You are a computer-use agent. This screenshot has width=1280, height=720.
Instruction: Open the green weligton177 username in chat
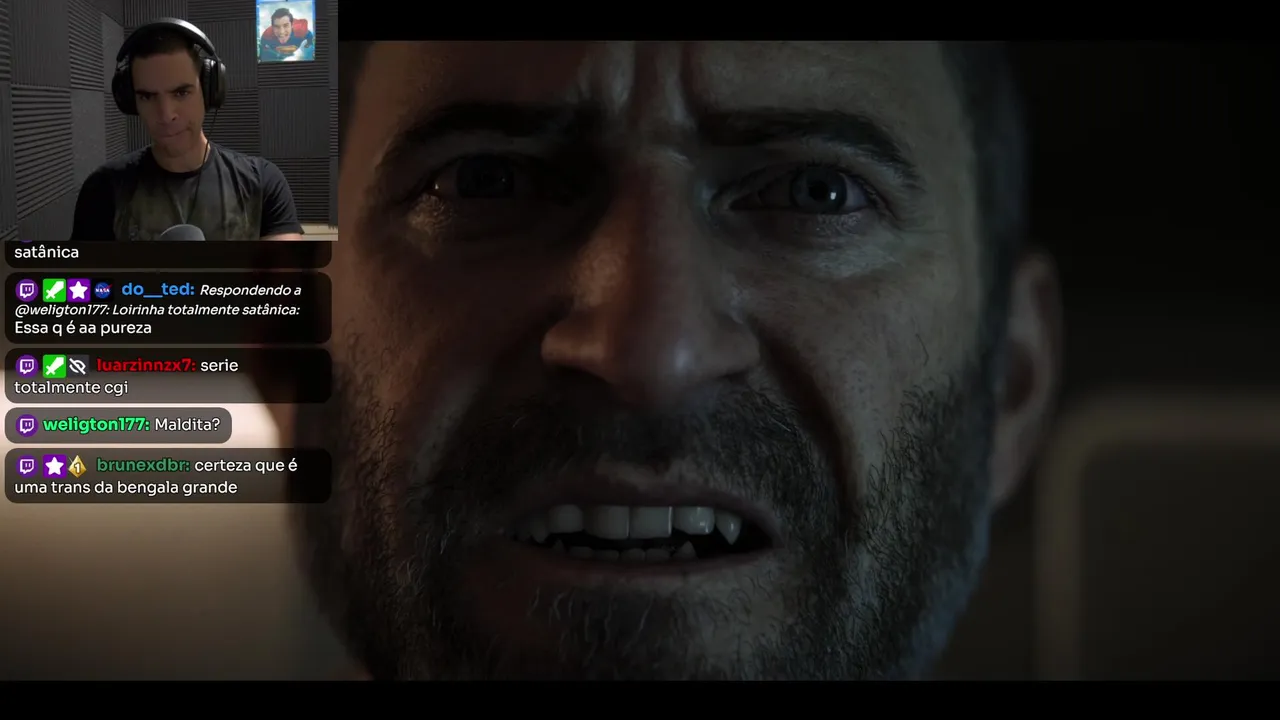point(96,424)
